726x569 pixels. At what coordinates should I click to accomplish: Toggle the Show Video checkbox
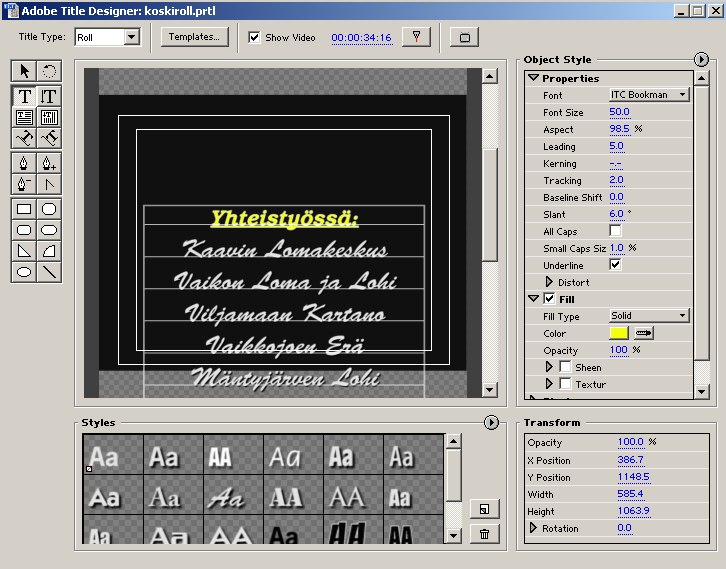coord(254,37)
